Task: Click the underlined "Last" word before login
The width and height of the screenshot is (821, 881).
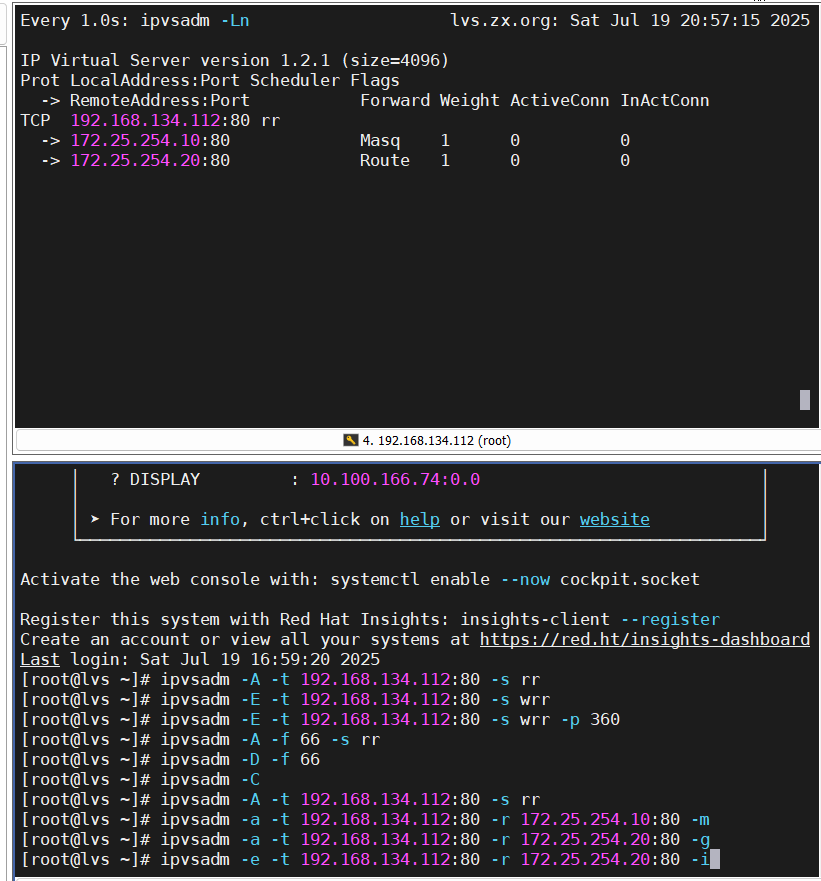Action: (40, 659)
